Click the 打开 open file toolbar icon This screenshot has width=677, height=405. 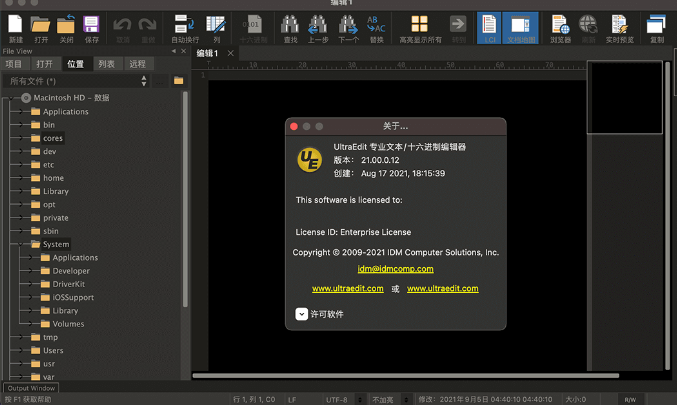click(x=41, y=25)
